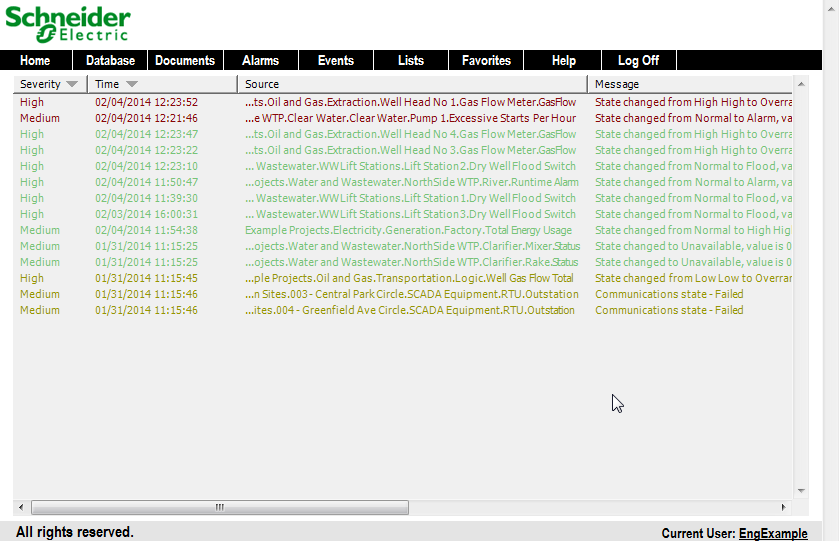Click the horizontal scrollbar thumb
The height and width of the screenshot is (541, 839).
tap(219, 507)
